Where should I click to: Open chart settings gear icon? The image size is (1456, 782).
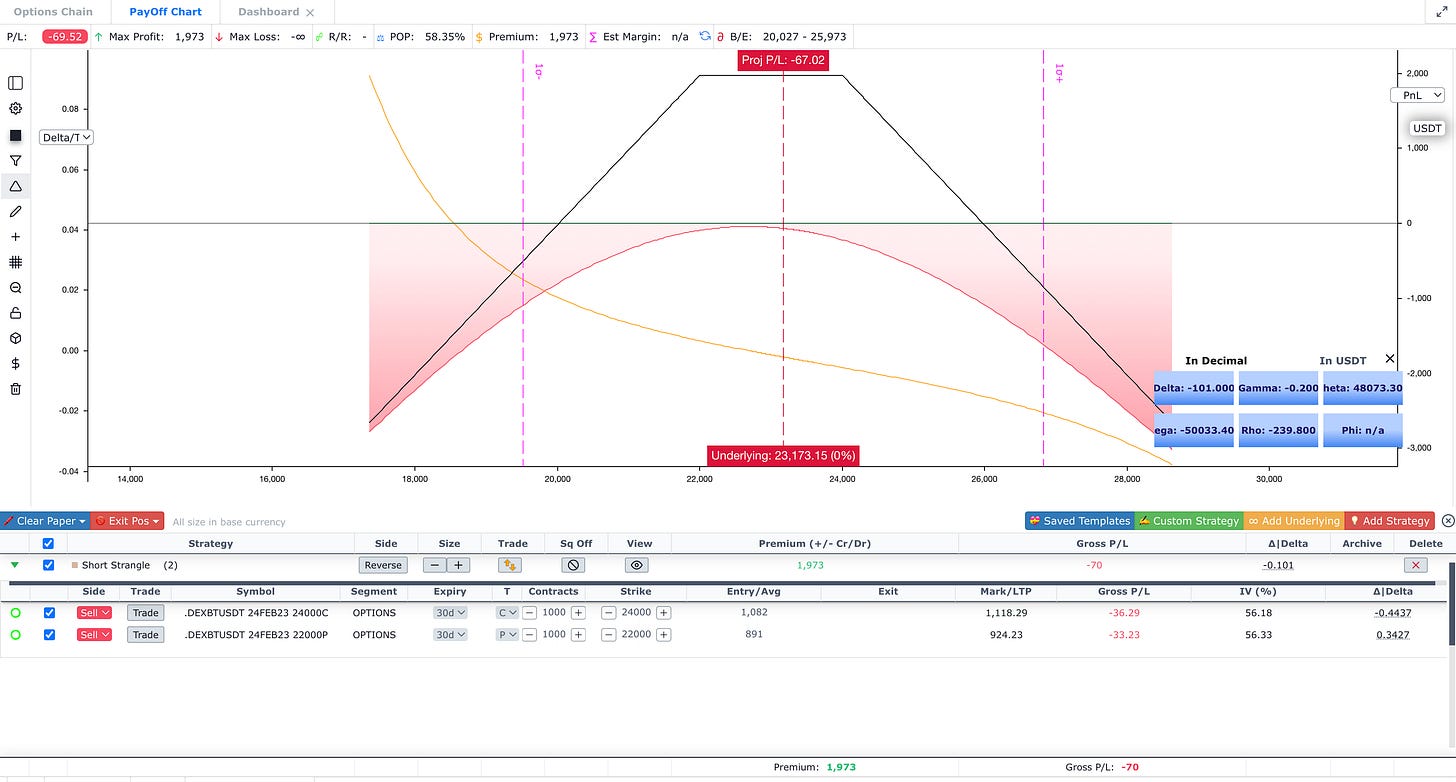[x=15, y=109]
